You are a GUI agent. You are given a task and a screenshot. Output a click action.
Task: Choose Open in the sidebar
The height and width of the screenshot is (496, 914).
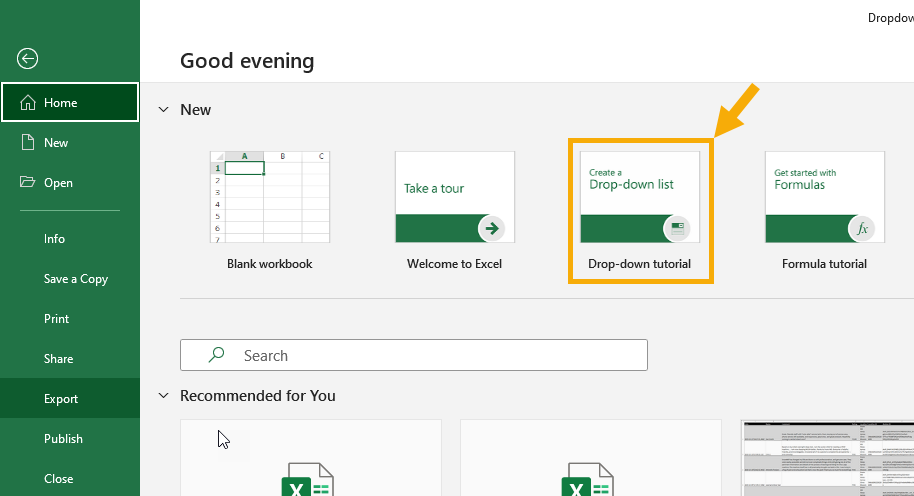click(70, 182)
